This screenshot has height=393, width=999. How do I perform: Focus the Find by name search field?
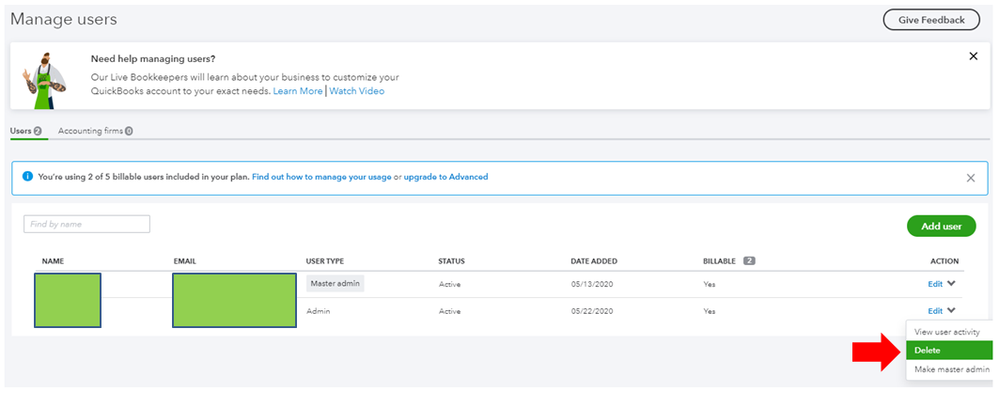click(87, 224)
